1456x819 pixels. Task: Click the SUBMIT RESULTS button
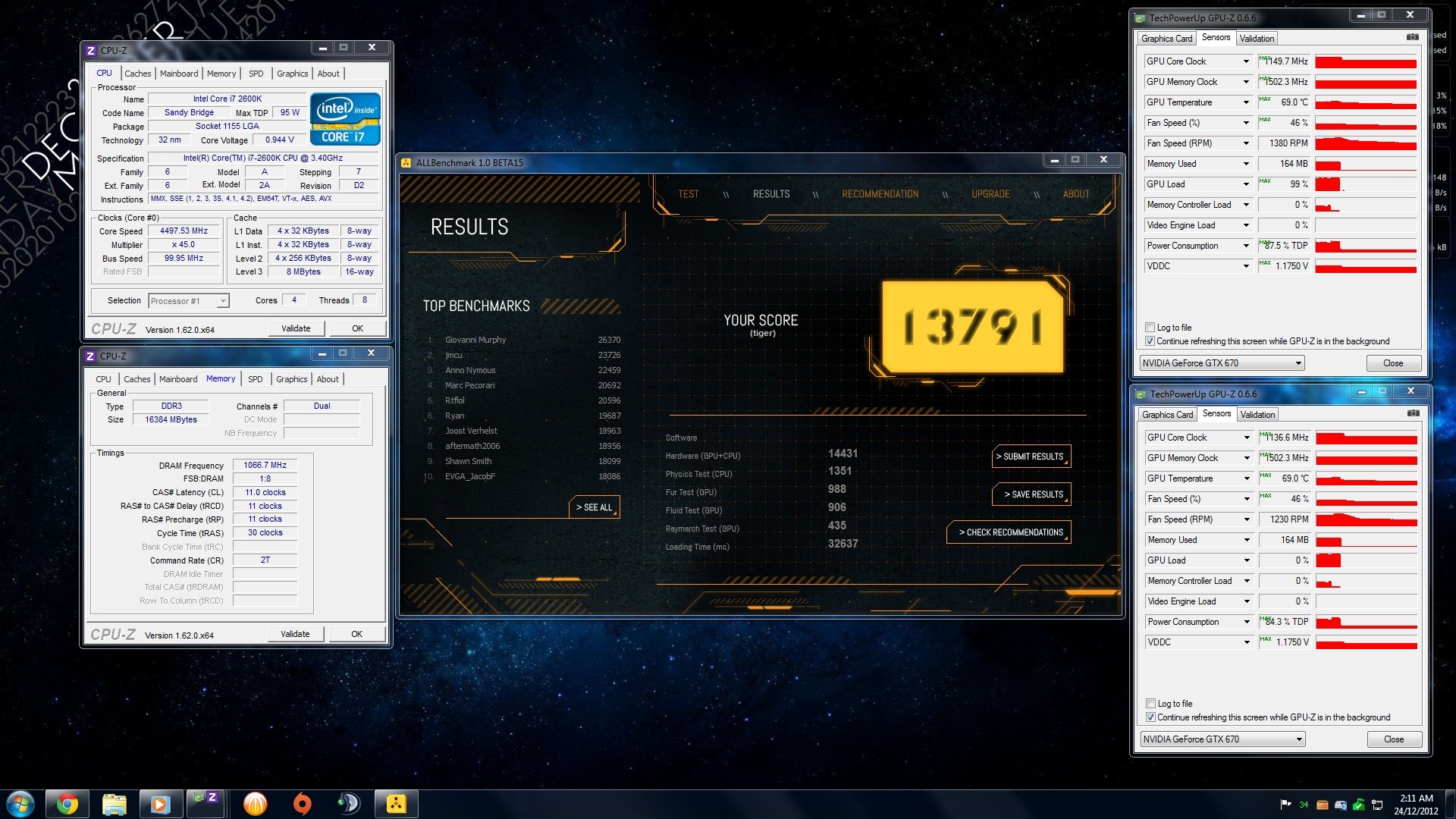(x=1032, y=457)
